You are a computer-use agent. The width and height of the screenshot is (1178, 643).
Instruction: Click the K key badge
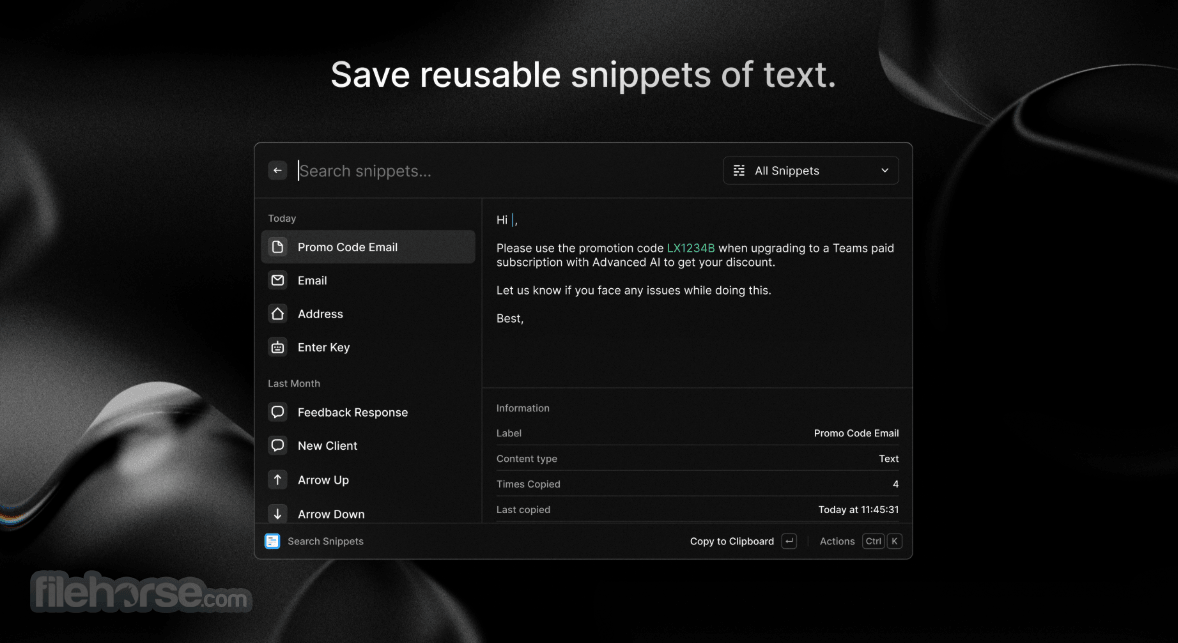(894, 541)
